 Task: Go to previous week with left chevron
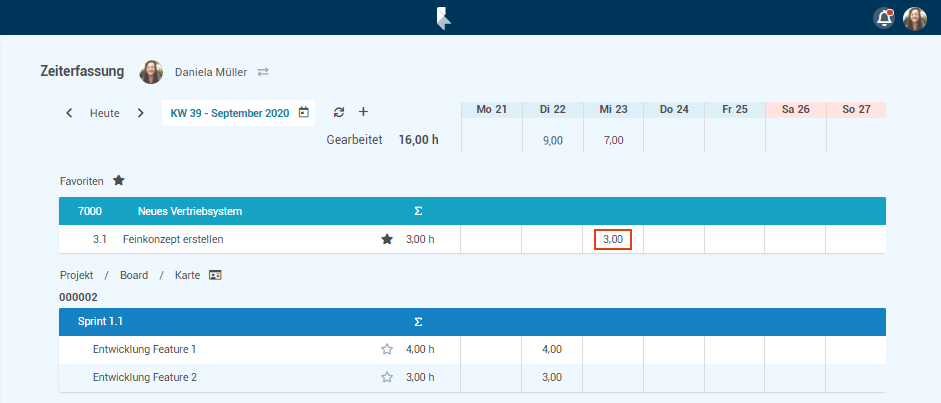click(x=69, y=113)
